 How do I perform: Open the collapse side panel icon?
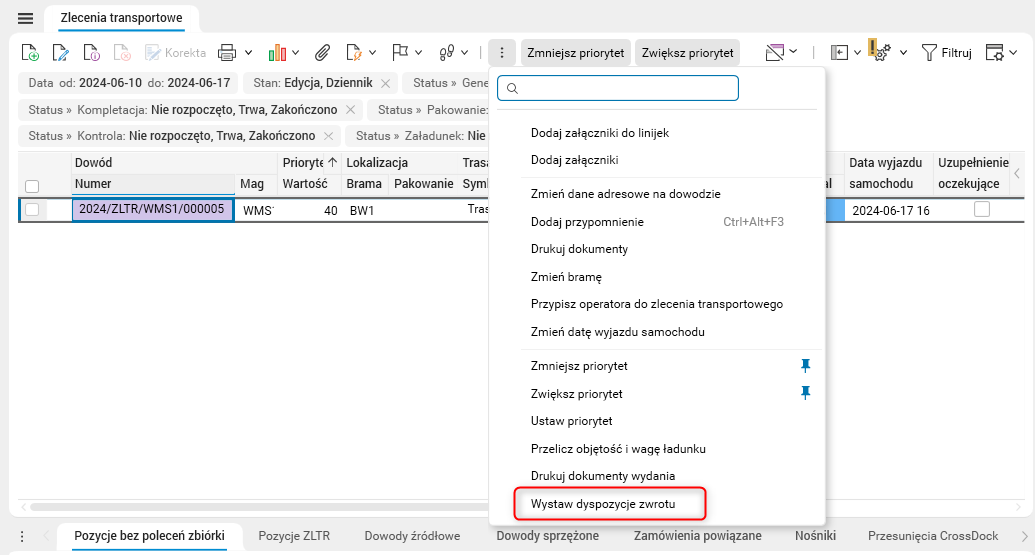pos(839,53)
